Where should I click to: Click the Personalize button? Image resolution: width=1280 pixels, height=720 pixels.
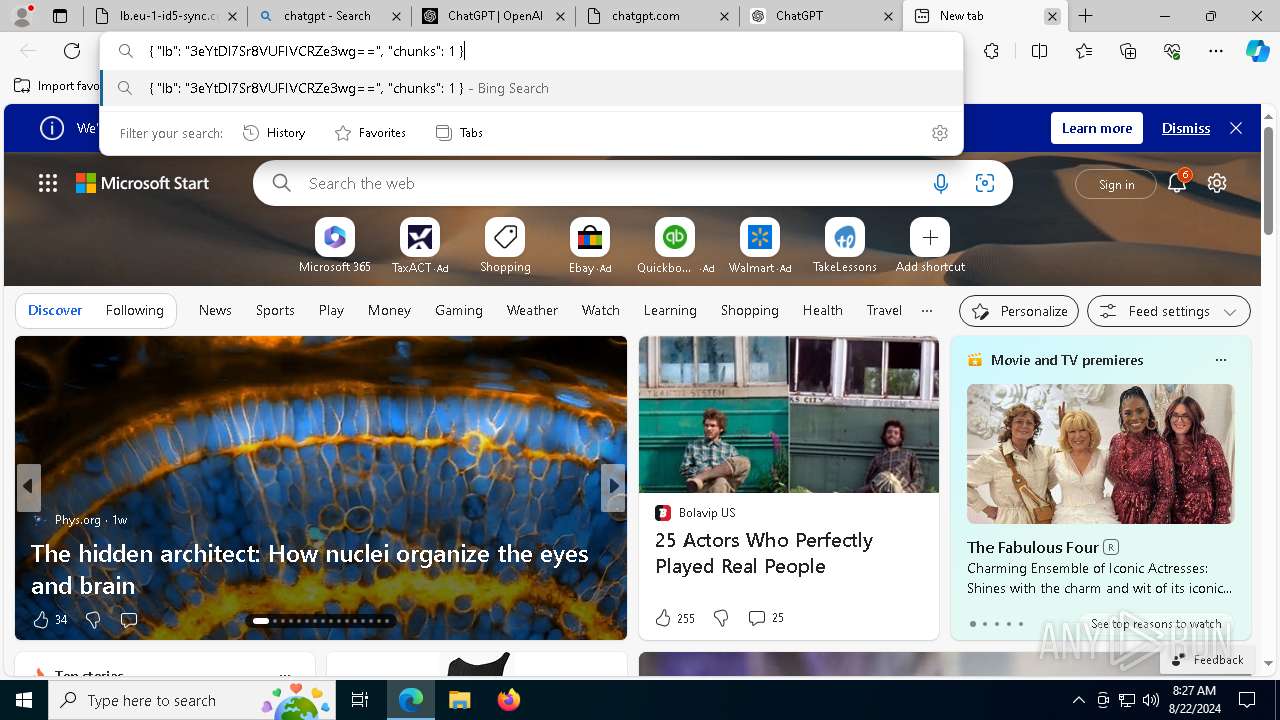pyautogui.click(x=1019, y=311)
